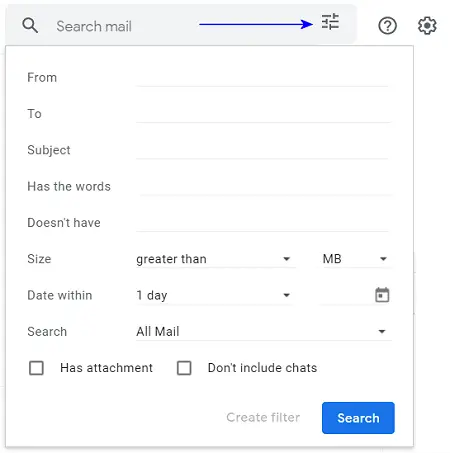Check the Has attachment checkbox

(x=36, y=368)
